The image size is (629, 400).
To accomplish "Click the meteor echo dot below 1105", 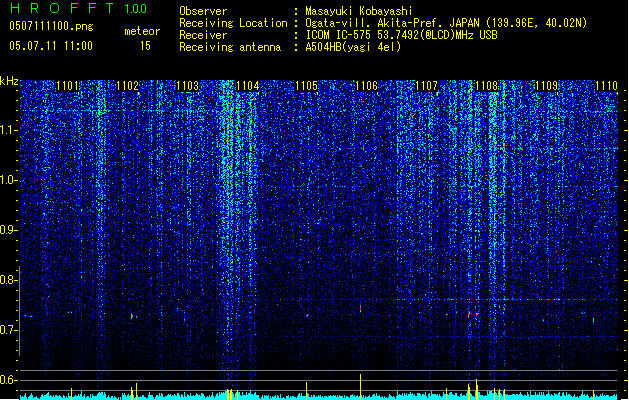I will [x=307, y=316].
